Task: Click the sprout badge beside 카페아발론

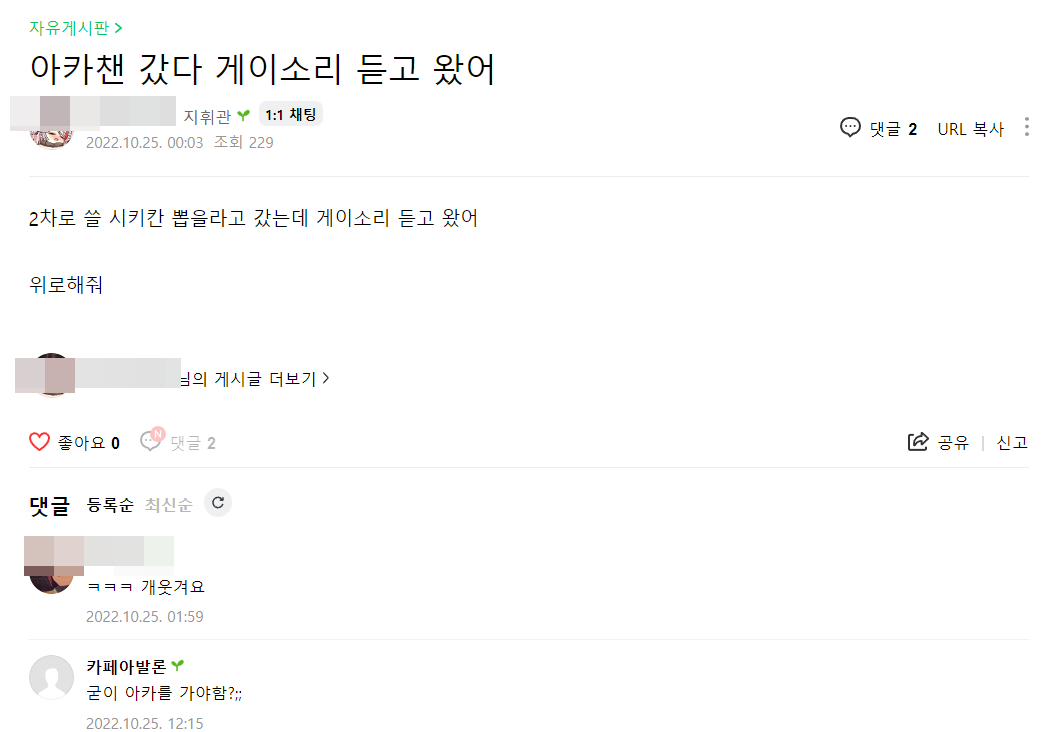Action: pos(178,666)
